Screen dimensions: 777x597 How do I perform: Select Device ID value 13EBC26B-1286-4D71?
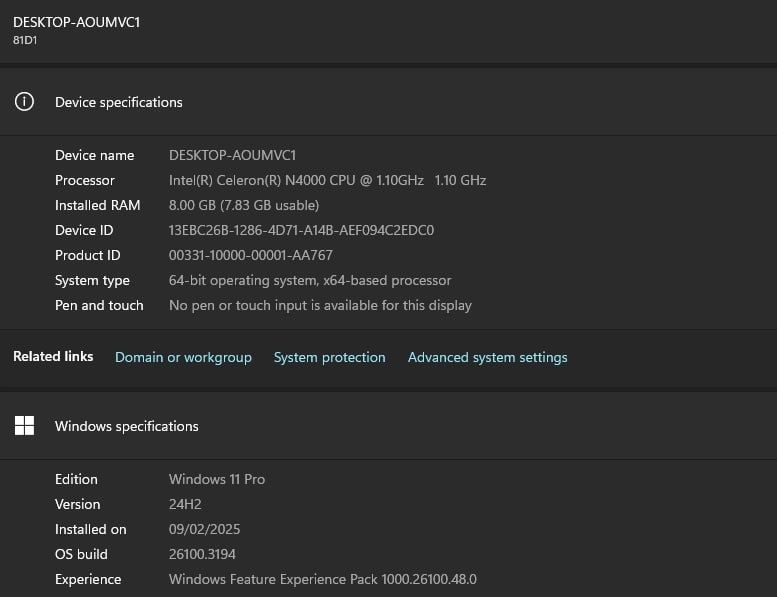pyautogui.click(x=301, y=230)
